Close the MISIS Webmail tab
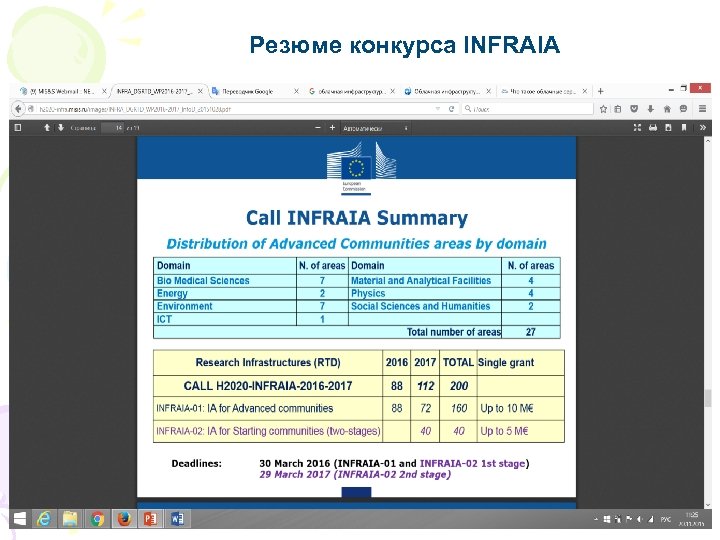 [x=104, y=91]
